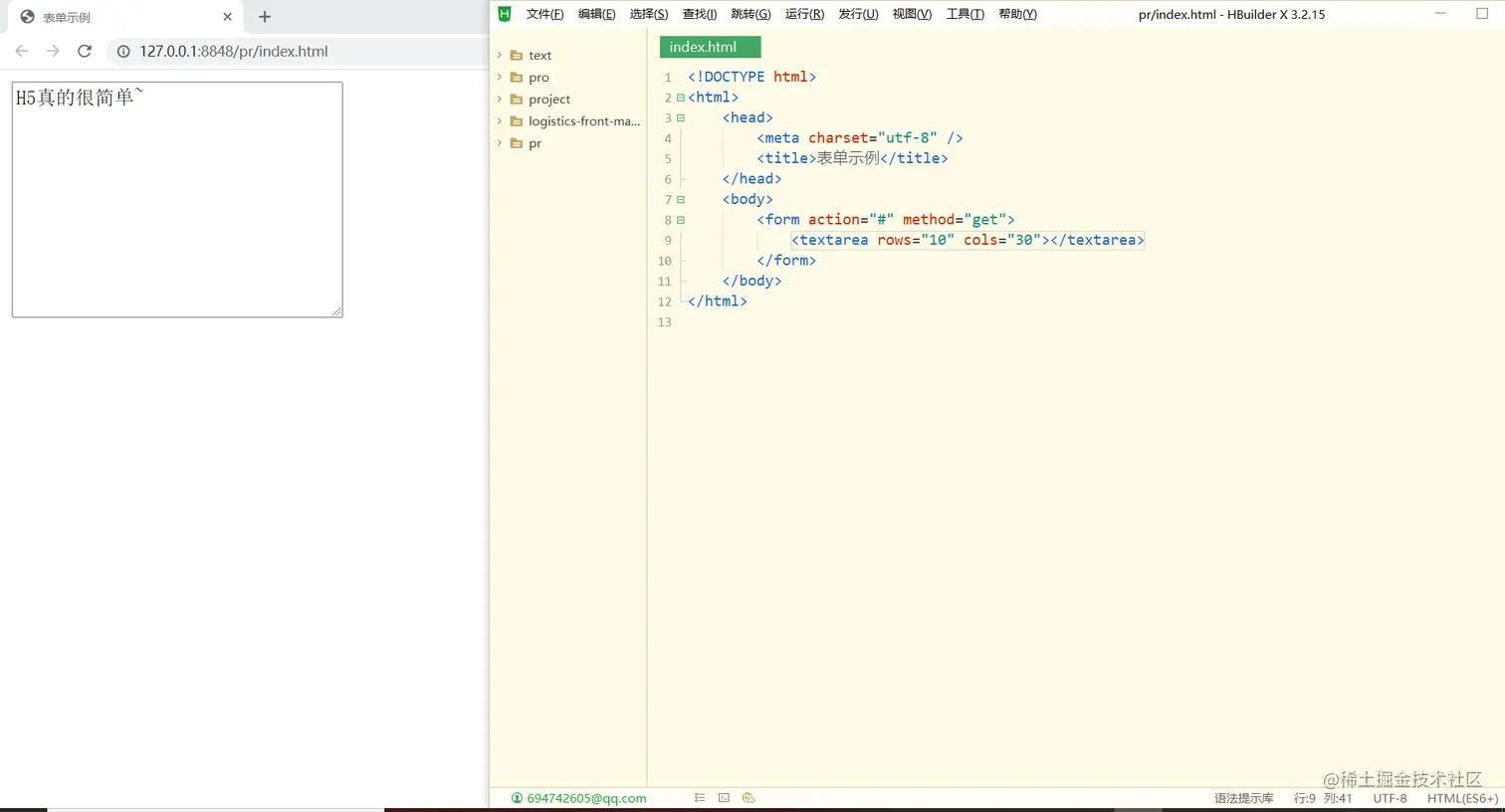Open the 跳转(G) menu
The height and width of the screenshot is (812, 1505).
[x=751, y=14]
